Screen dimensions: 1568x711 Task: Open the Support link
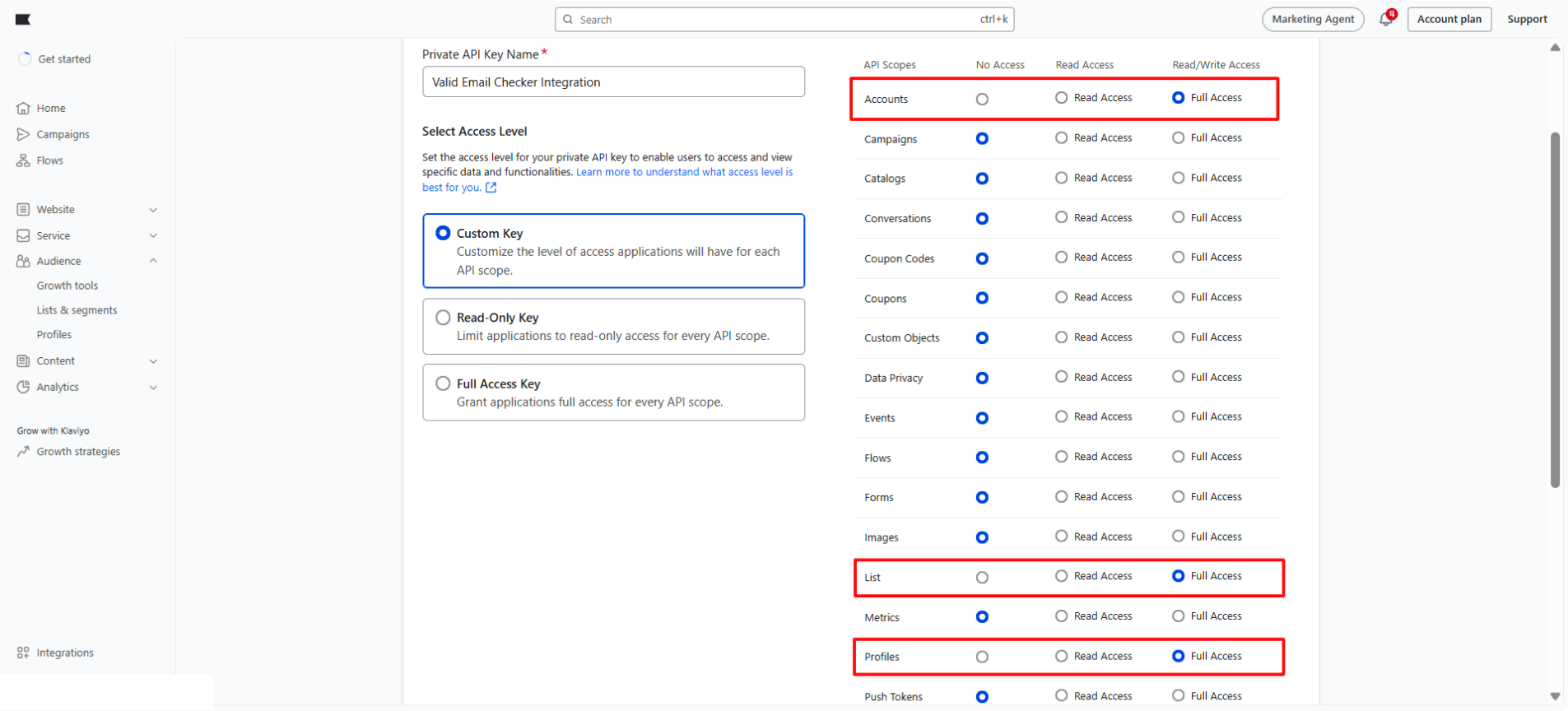coord(1527,19)
